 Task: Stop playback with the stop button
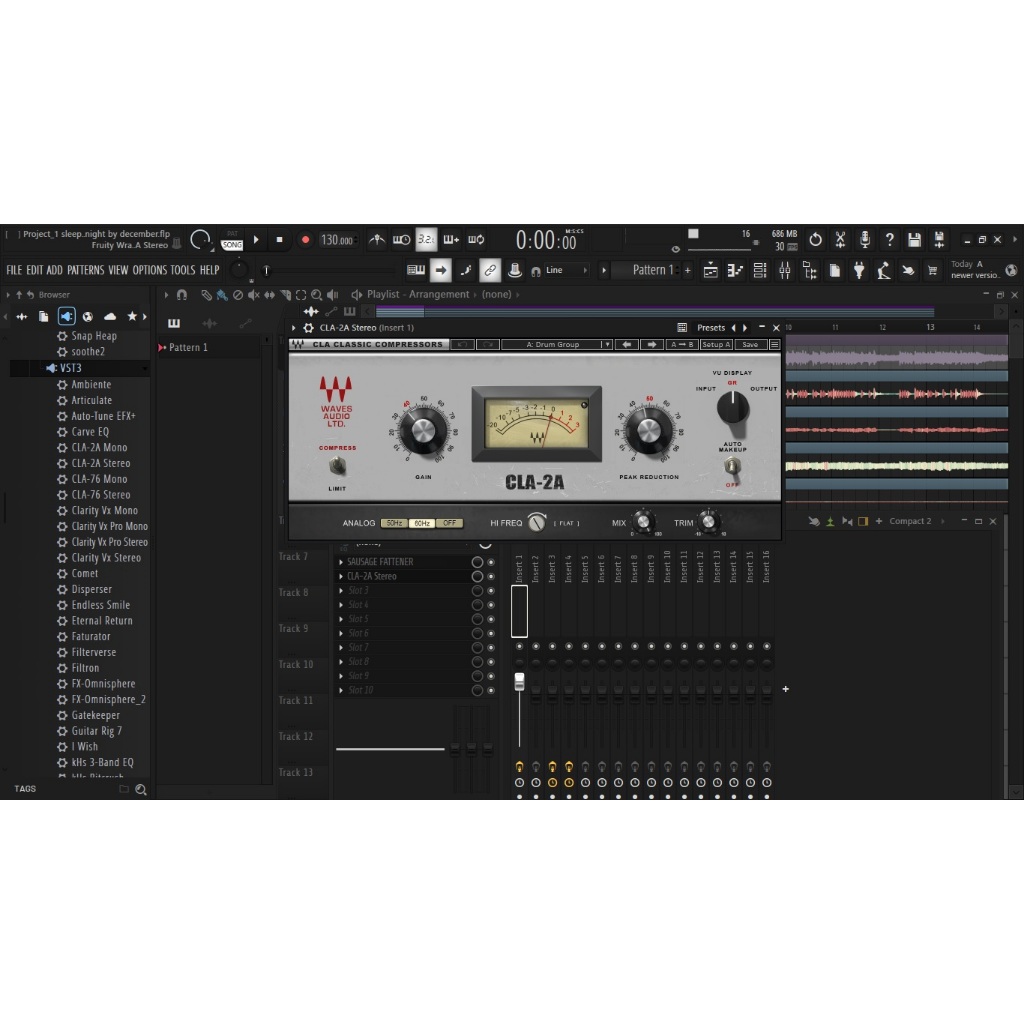point(280,240)
